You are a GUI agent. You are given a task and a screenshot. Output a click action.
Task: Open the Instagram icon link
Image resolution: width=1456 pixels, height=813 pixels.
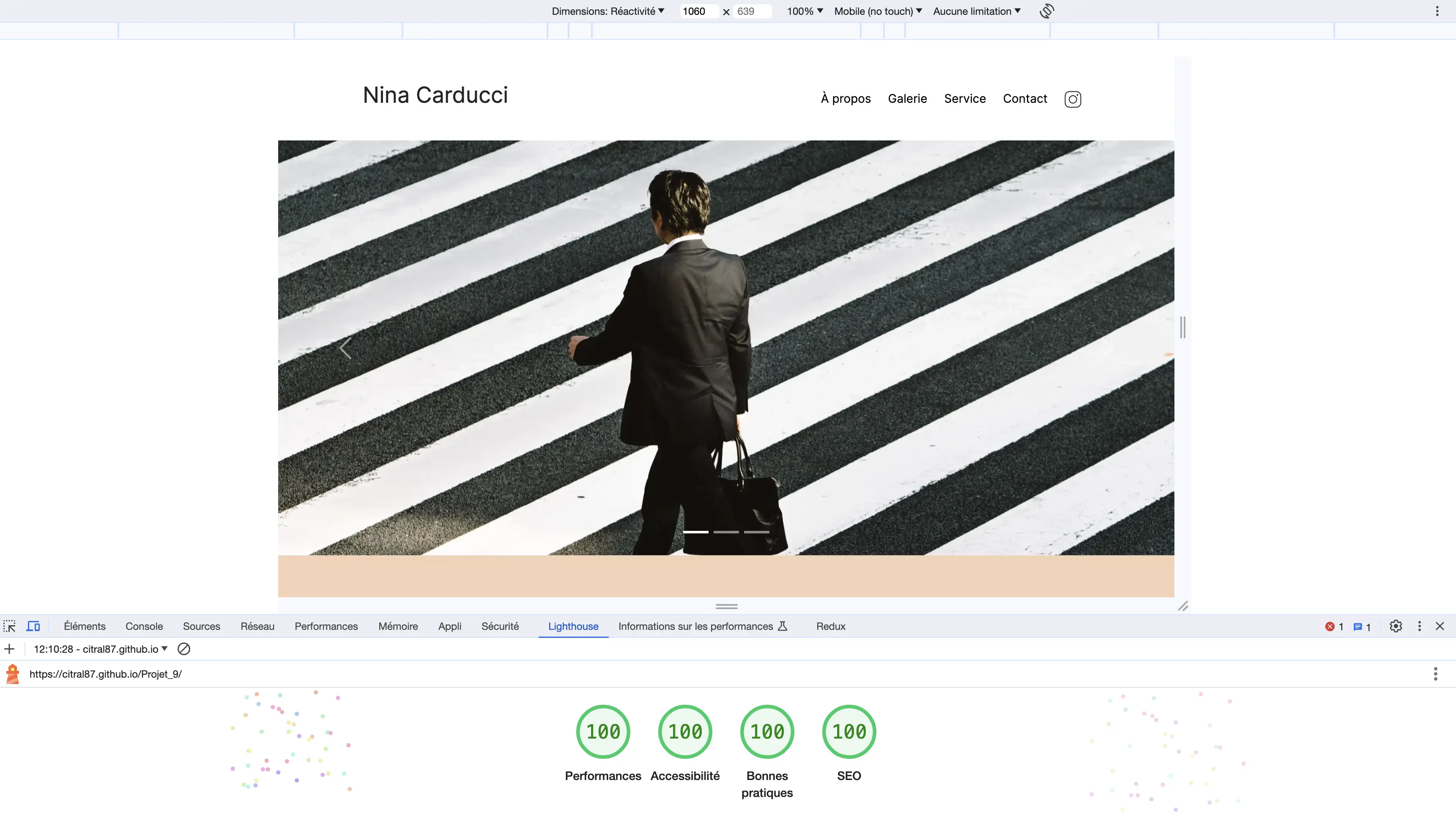pyautogui.click(x=1072, y=99)
